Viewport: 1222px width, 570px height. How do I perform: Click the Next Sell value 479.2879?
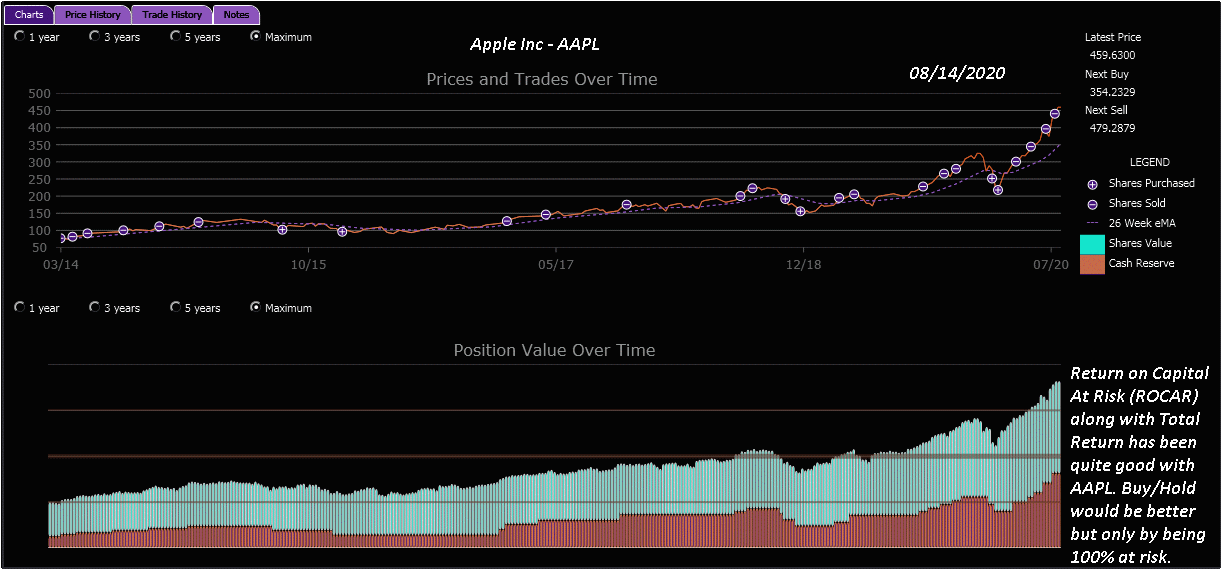1112,128
